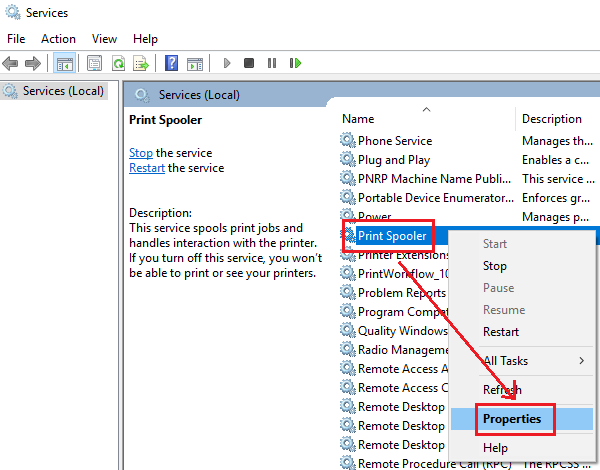Click gear icon next to Phone Service
The image size is (600, 470).
(x=347, y=140)
